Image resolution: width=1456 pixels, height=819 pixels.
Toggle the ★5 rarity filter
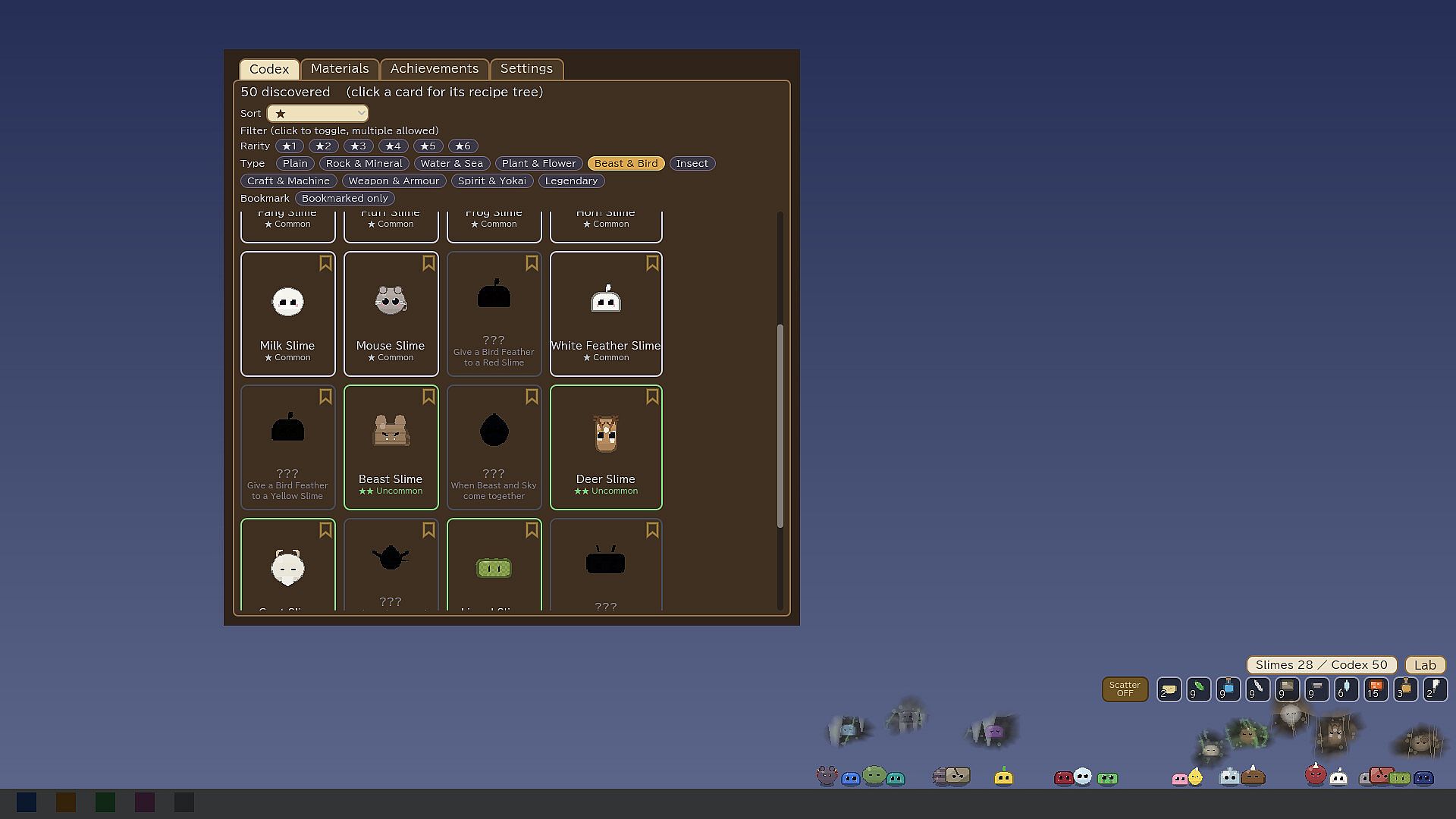(428, 146)
